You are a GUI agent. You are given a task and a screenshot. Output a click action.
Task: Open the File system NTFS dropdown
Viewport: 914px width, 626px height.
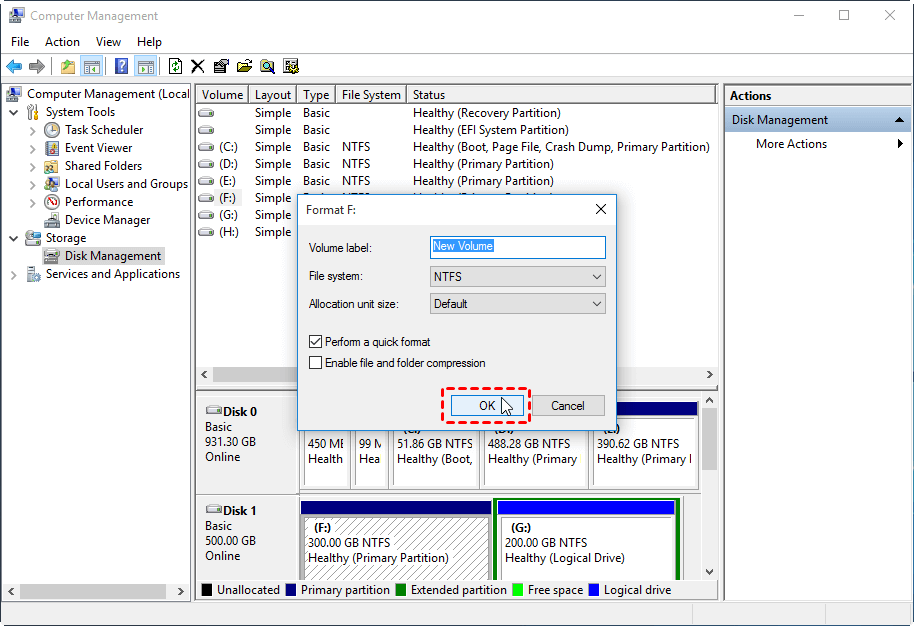tap(518, 276)
